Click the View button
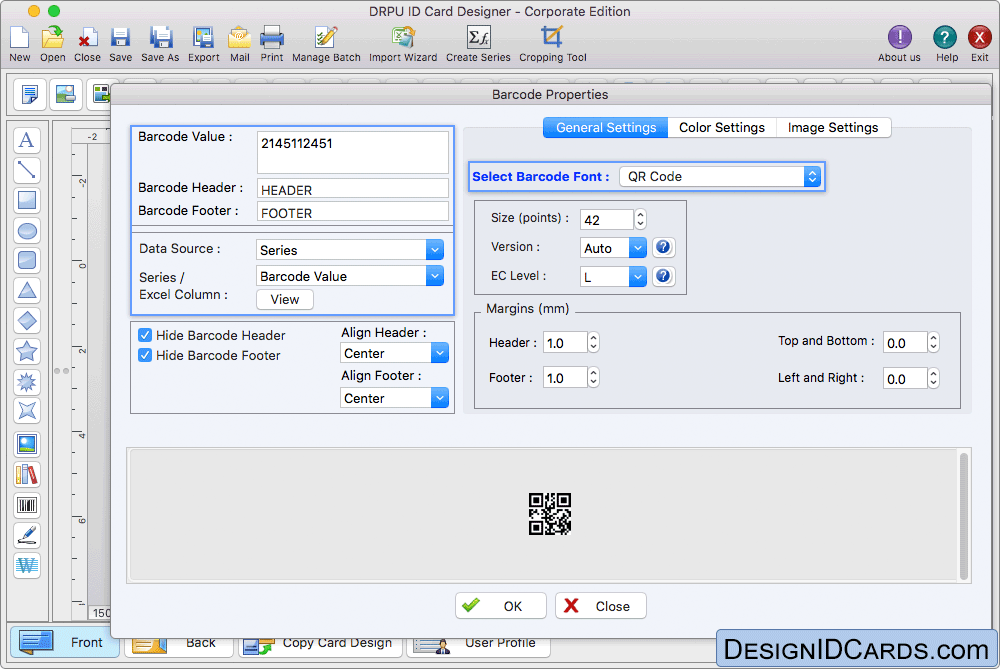1000x669 pixels. tap(285, 299)
